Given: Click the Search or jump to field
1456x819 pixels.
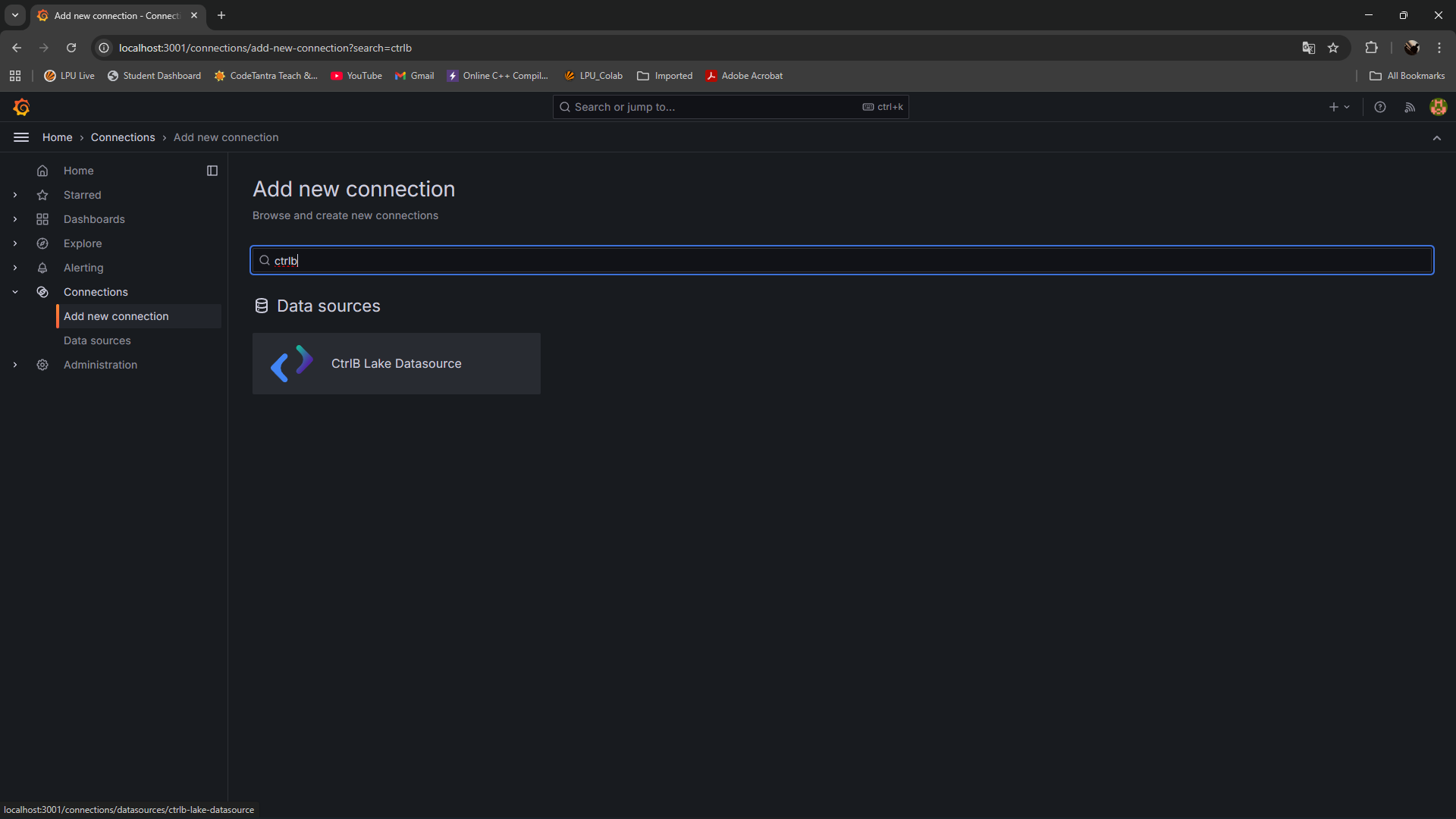Looking at the screenshot, I should click(713, 107).
